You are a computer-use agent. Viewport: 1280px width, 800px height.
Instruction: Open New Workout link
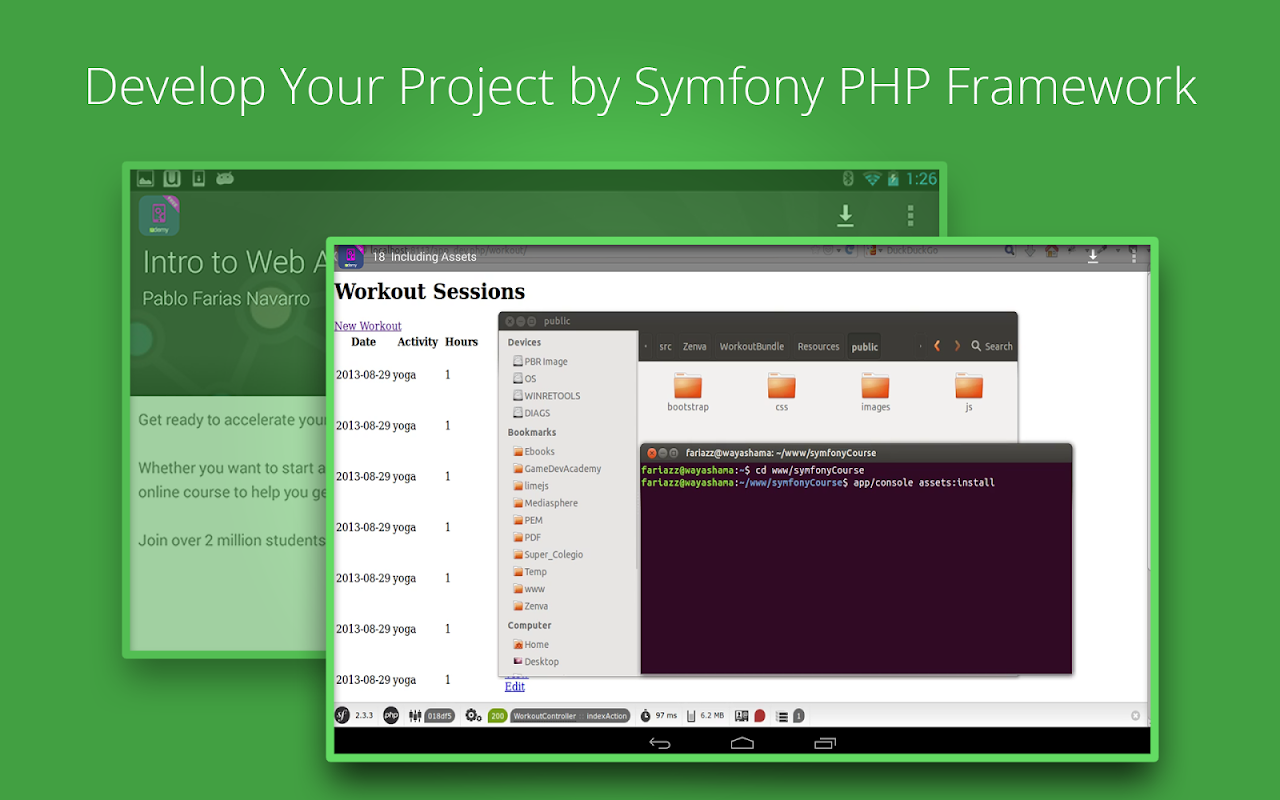click(x=368, y=326)
